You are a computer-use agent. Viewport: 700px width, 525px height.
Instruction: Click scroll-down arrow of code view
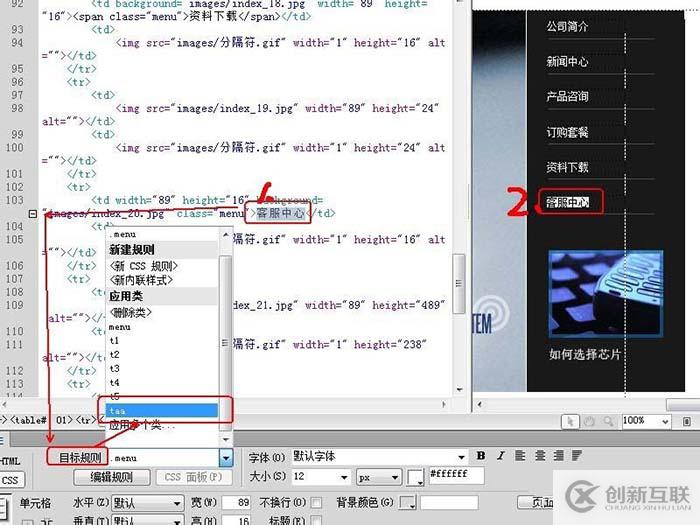click(459, 390)
